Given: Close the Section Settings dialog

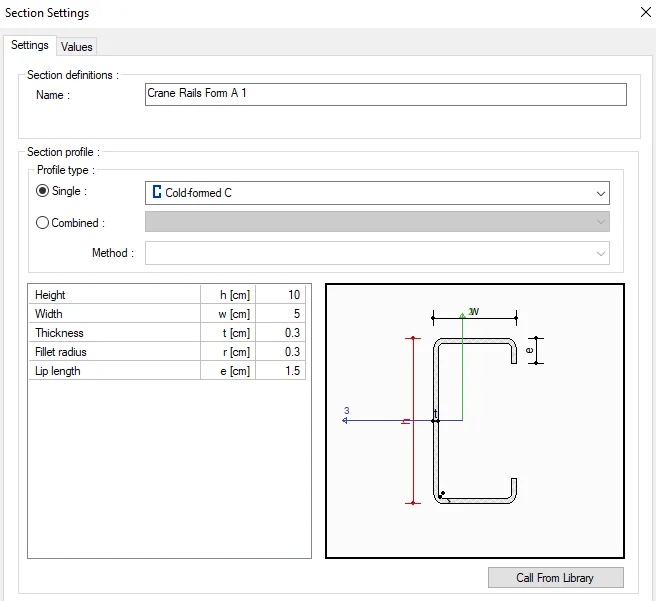Looking at the screenshot, I should click(646, 12).
